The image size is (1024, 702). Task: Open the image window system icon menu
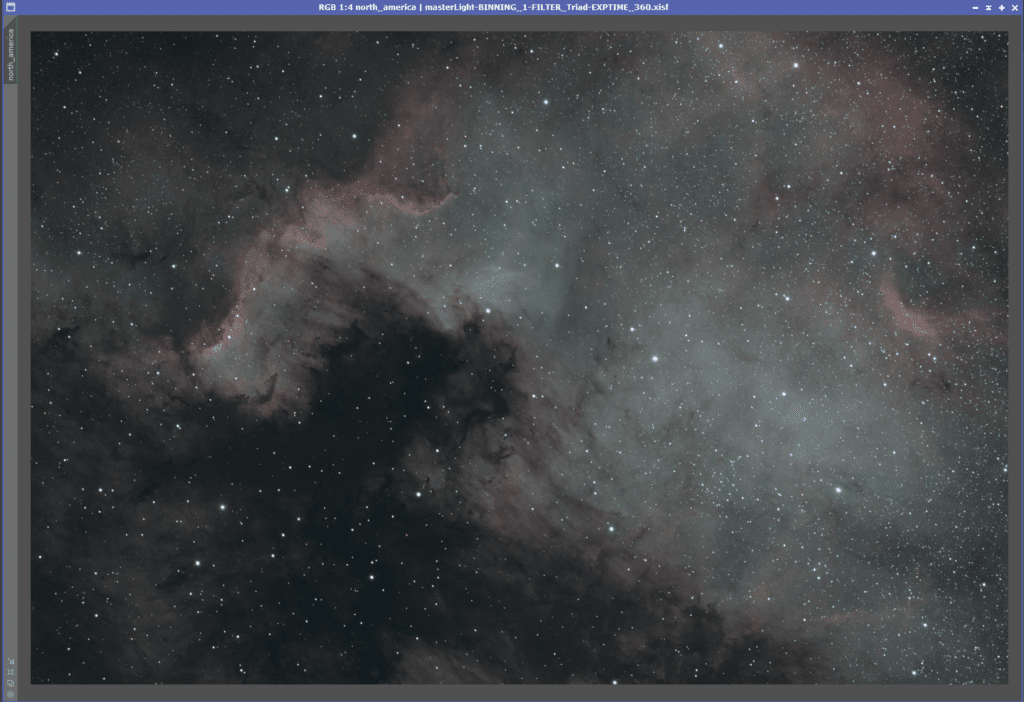[x=10, y=7]
